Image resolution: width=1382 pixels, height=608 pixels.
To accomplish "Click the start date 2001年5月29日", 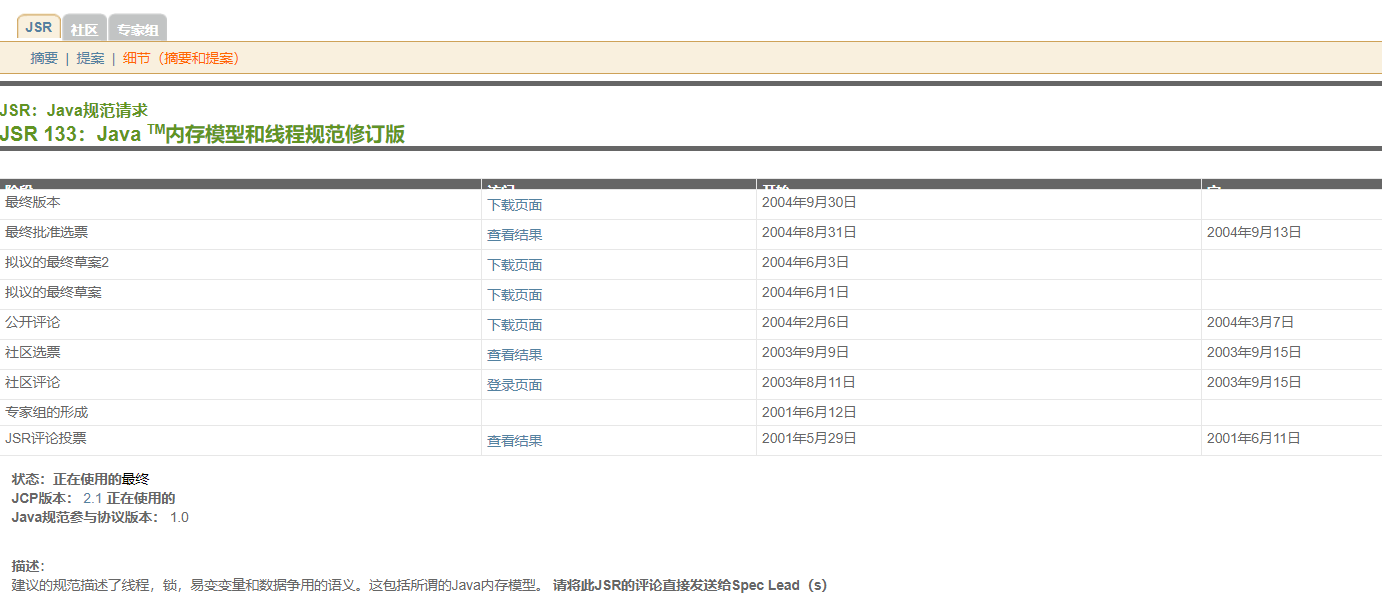I will coord(809,438).
